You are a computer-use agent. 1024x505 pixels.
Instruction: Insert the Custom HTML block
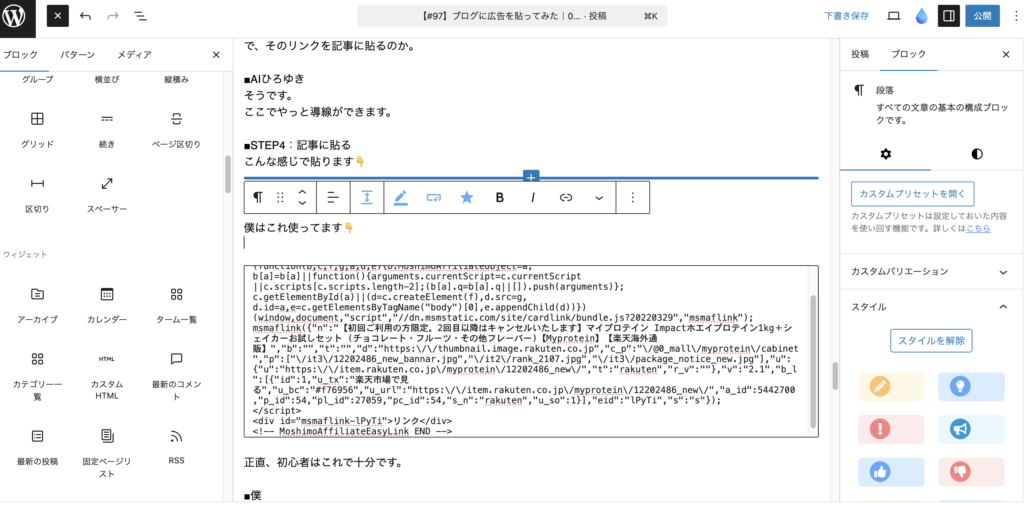pos(107,365)
